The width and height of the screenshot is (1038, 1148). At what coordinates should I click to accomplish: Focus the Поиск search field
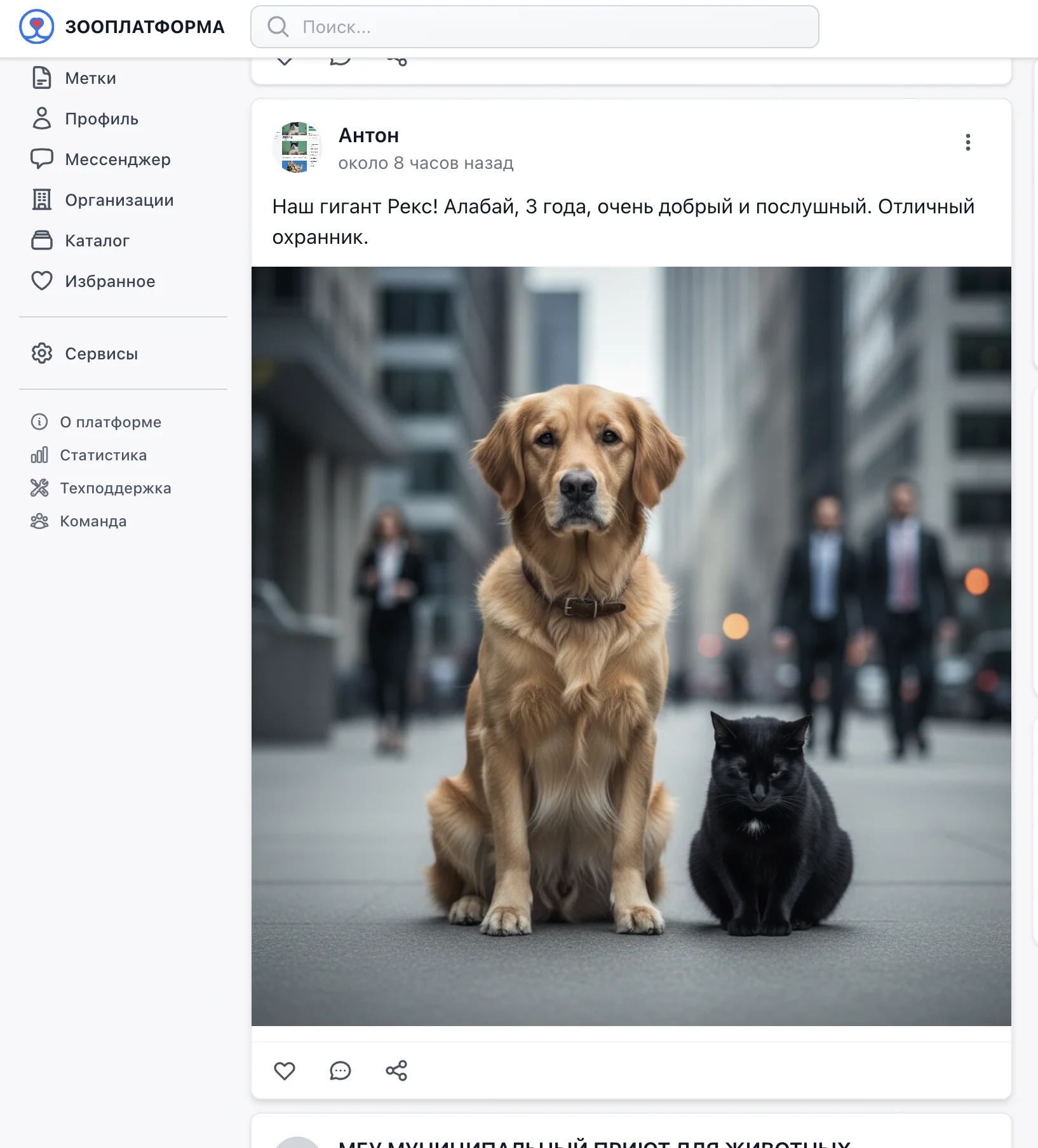[x=546, y=27]
